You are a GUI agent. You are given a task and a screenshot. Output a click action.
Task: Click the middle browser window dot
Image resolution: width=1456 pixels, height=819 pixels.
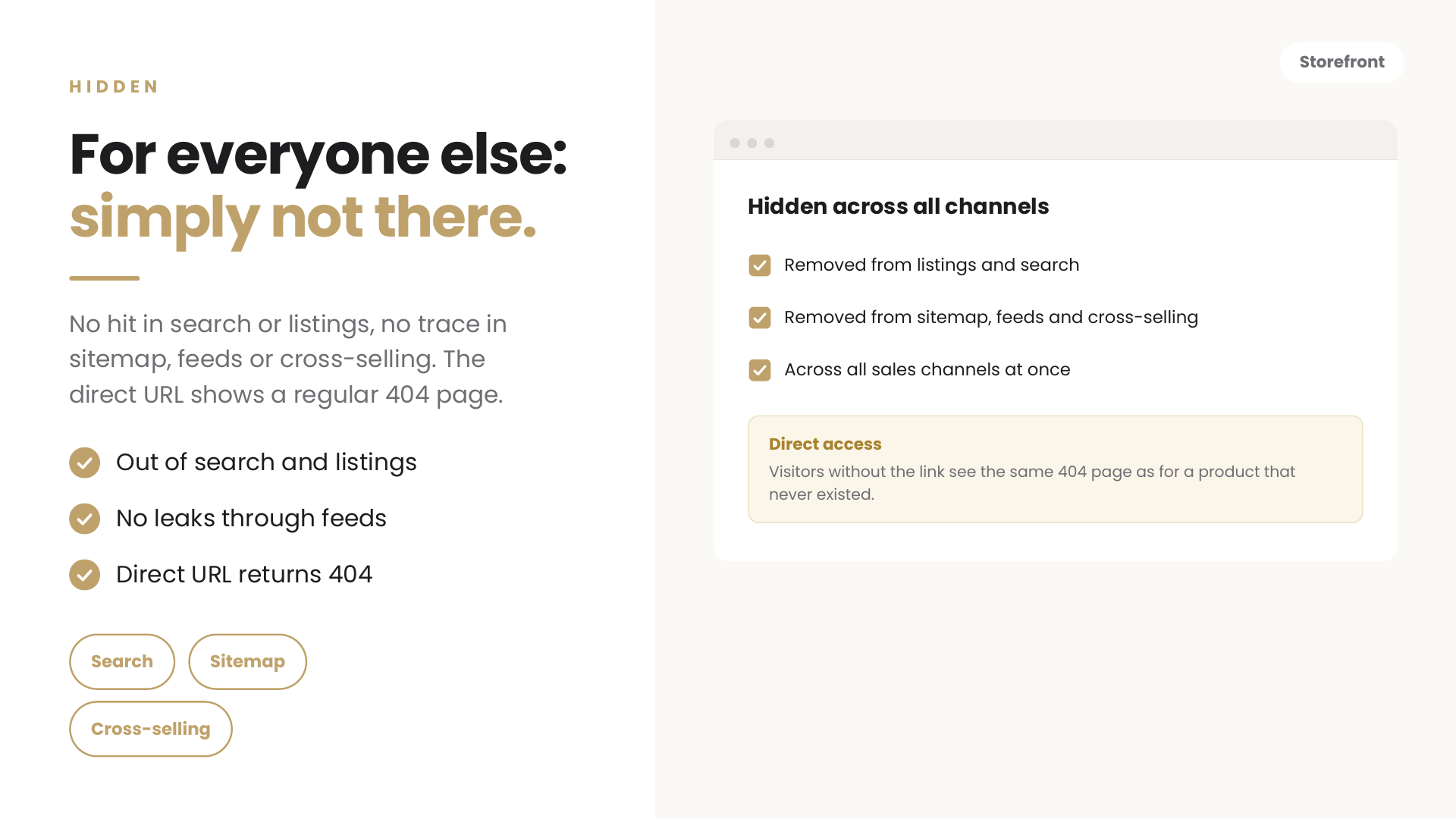pos(752,143)
